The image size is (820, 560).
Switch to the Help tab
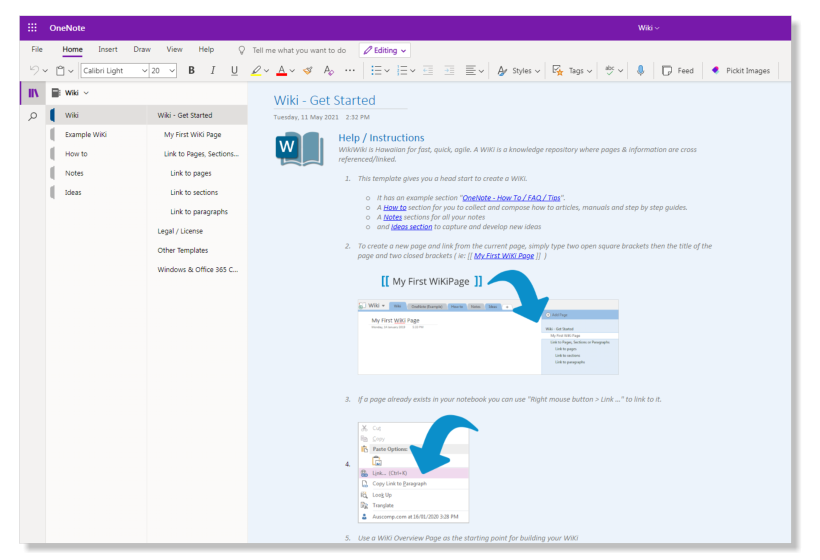pyautogui.click(x=206, y=49)
